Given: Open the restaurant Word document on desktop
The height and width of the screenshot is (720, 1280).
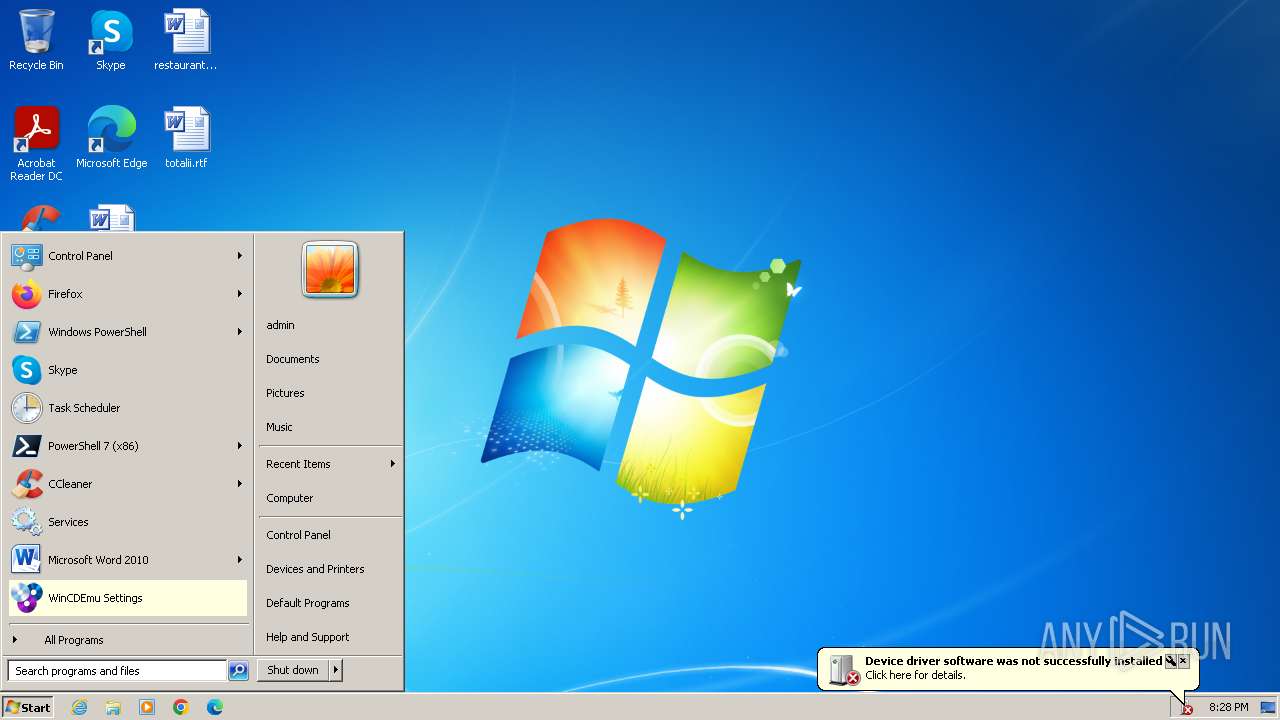Looking at the screenshot, I should 186,40.
